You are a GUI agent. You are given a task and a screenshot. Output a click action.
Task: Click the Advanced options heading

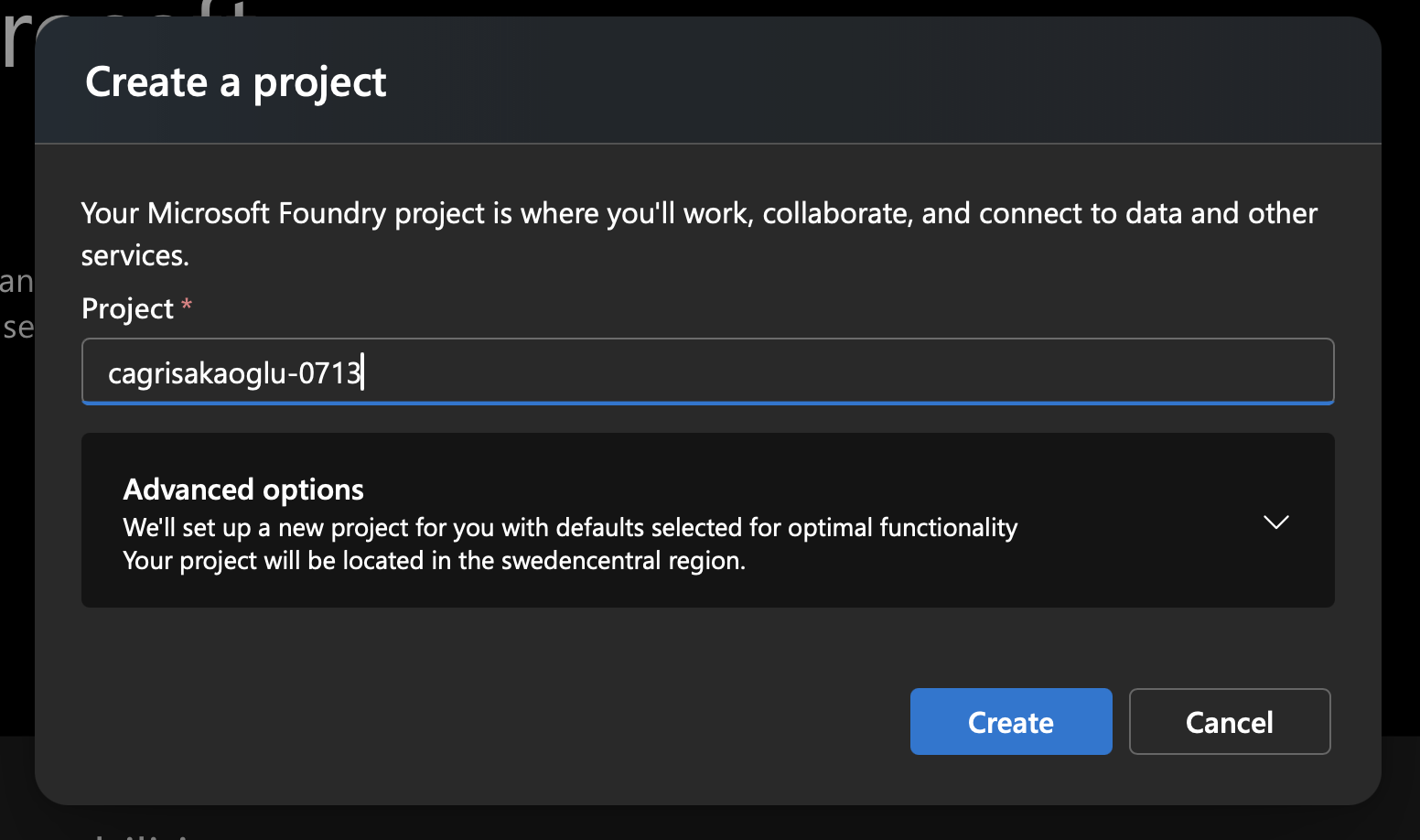click(x=242, y=490)
